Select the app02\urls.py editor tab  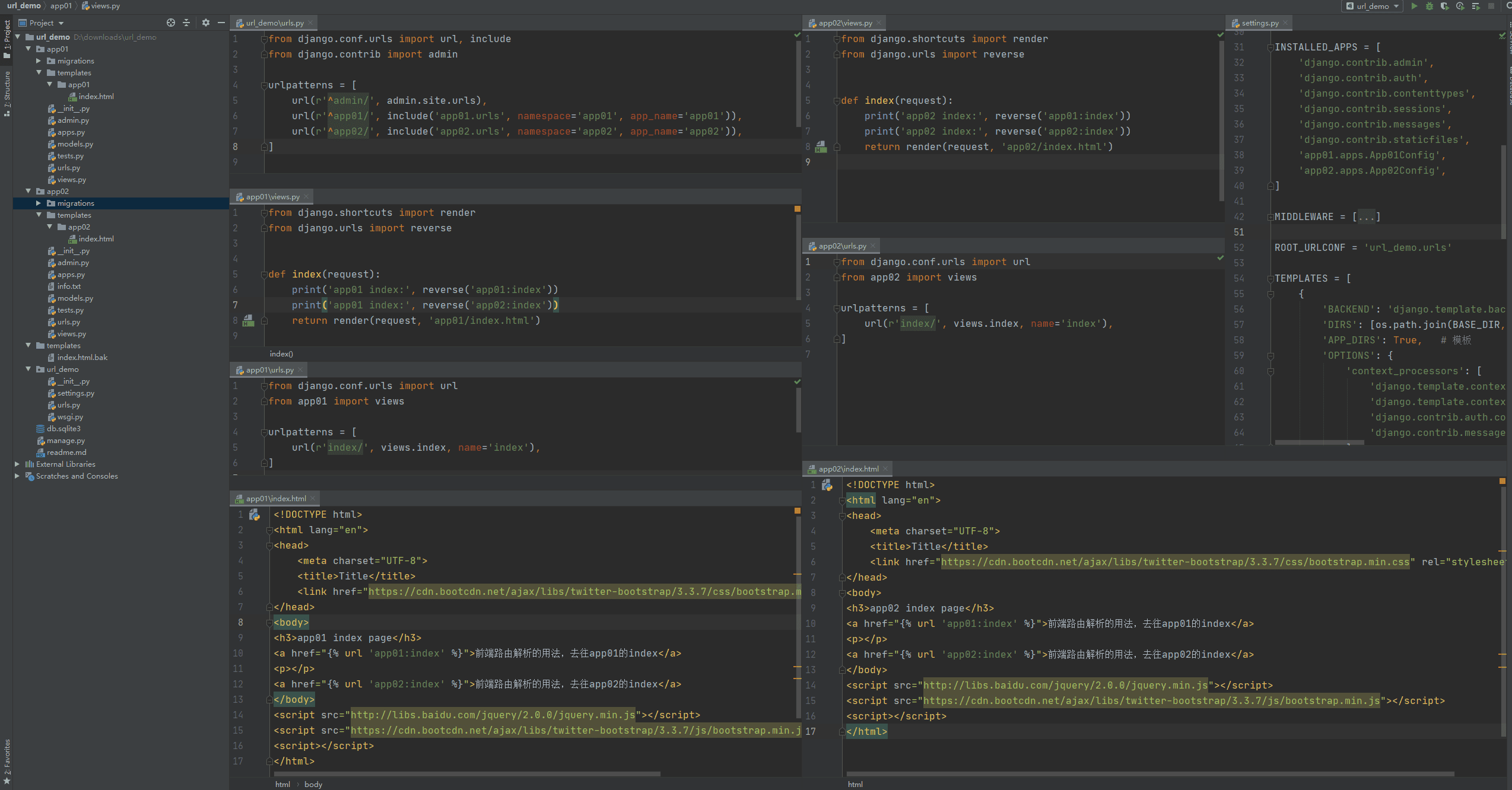point(841,246)
